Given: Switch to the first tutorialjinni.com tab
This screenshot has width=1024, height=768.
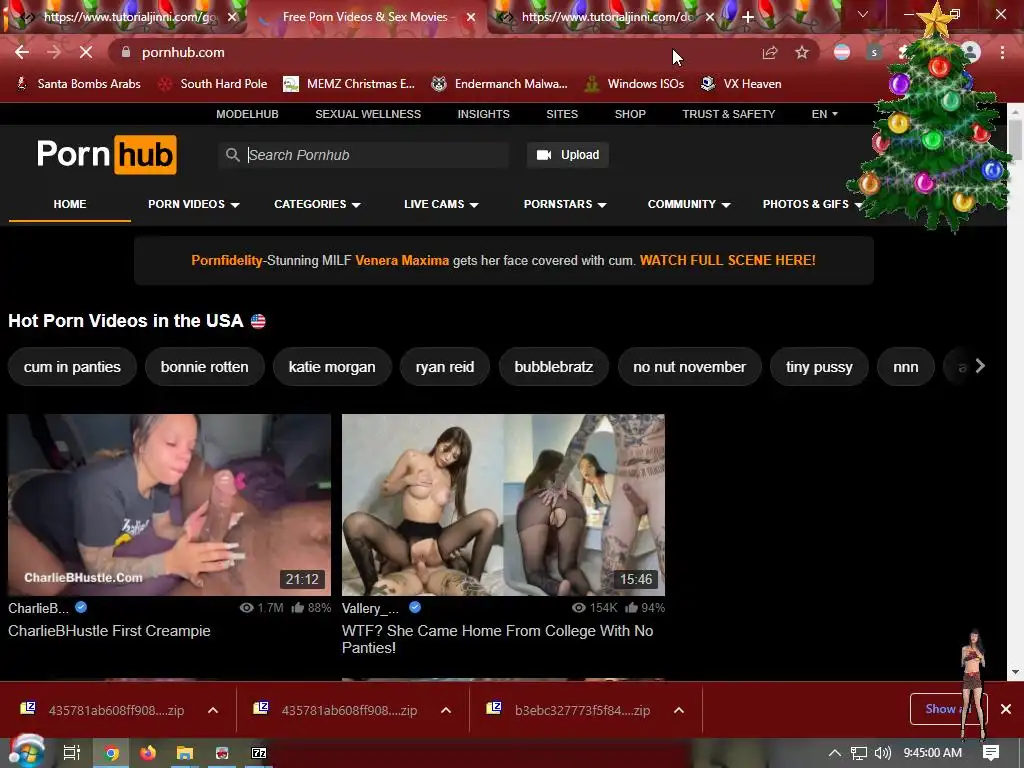Looking at the screenshot, I should (129, 17).
